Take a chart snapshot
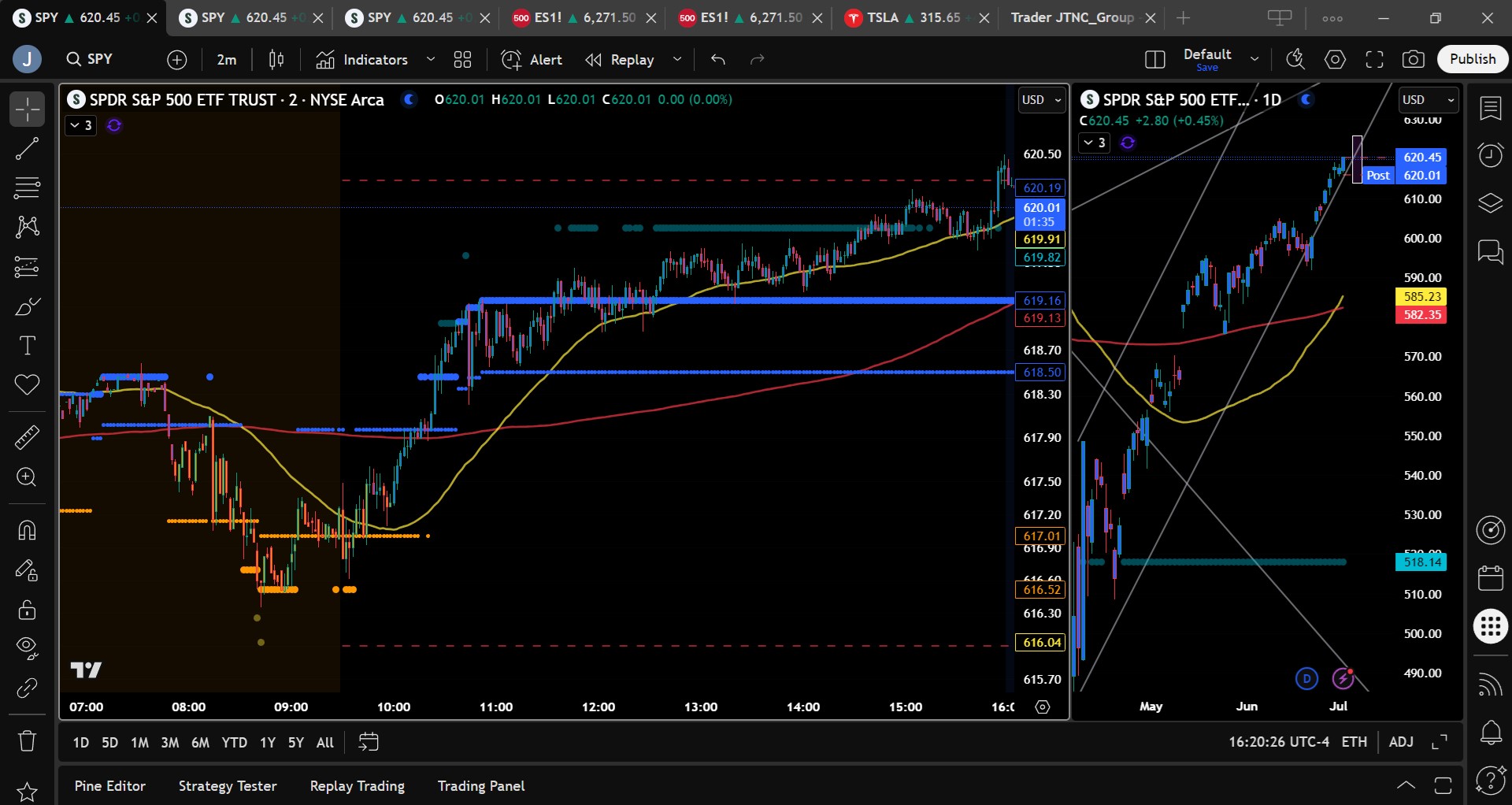1512x805 pixels. [1414, 59]
